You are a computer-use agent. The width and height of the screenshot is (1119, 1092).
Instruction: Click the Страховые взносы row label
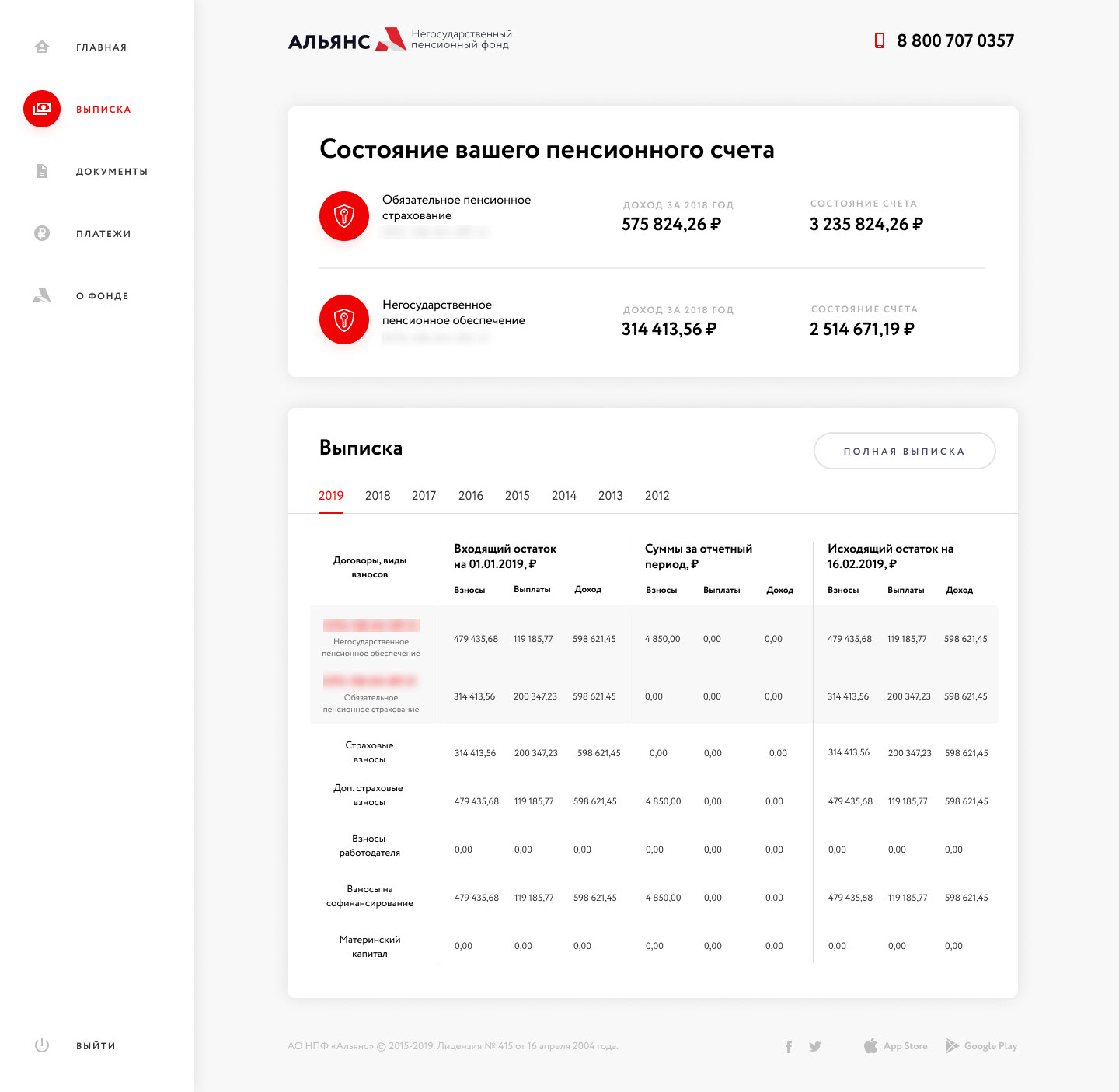point(370,752)
